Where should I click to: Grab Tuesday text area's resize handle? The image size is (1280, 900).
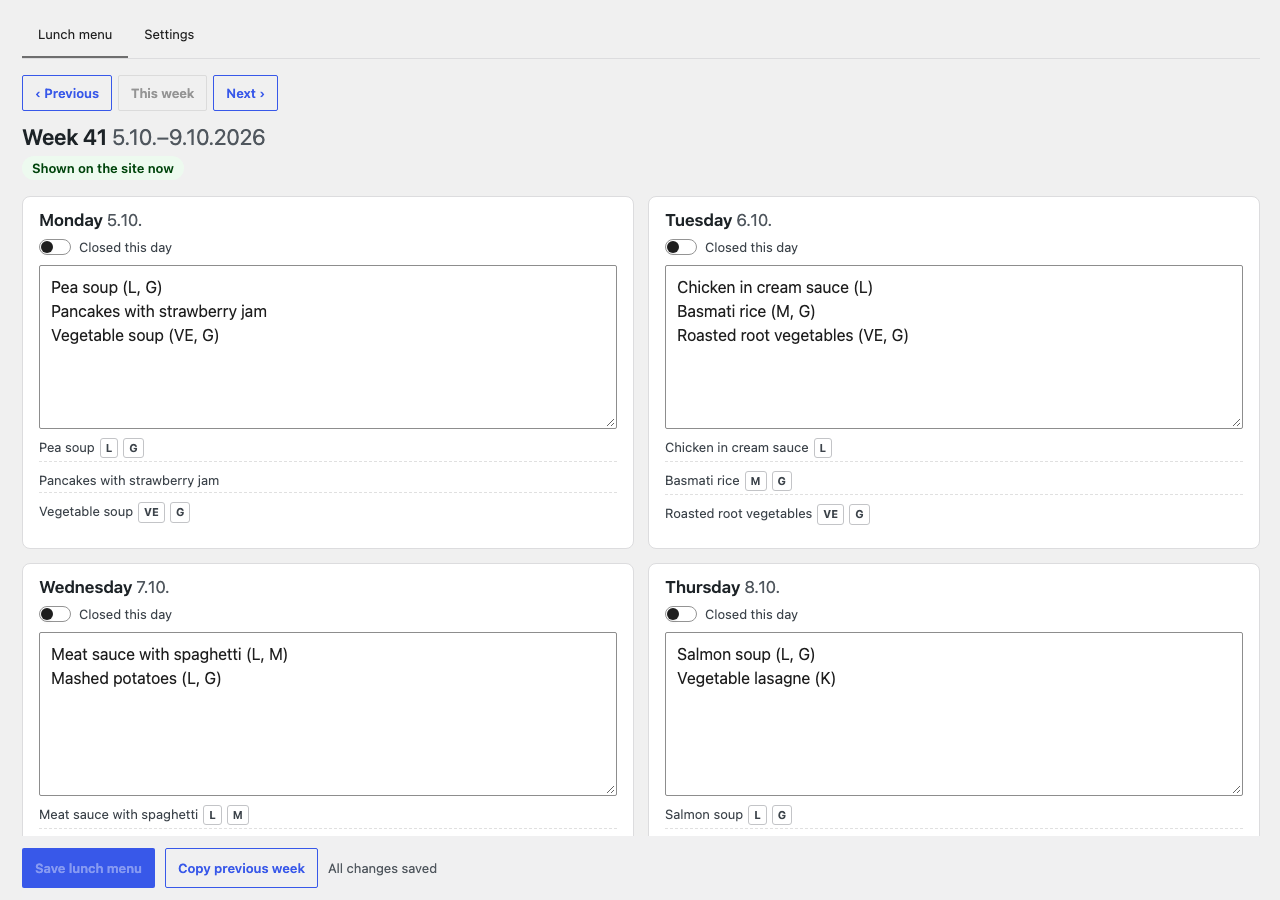tap(1236, 422)
